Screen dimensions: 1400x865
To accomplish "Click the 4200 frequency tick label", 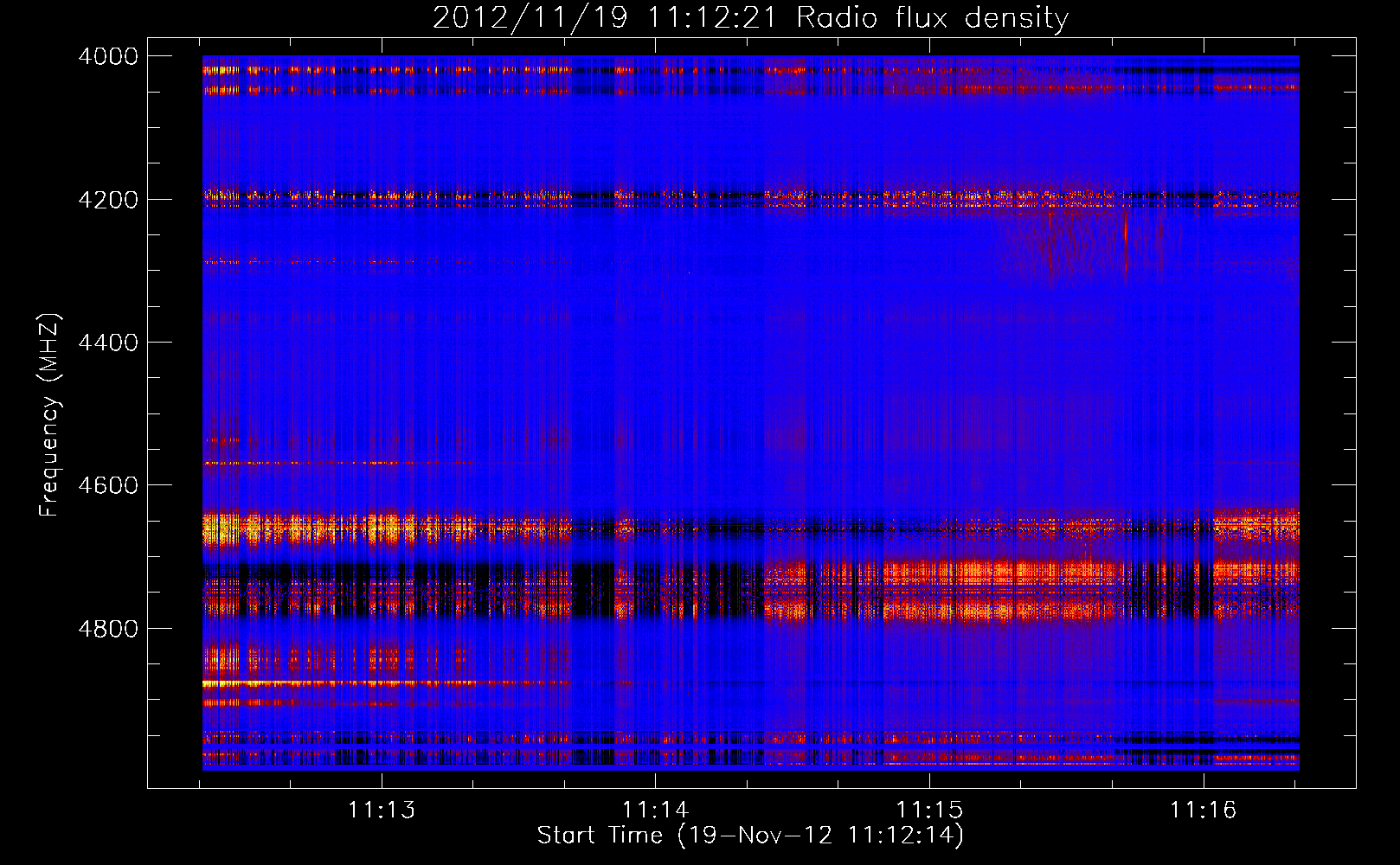I will [x=108, y=200].
